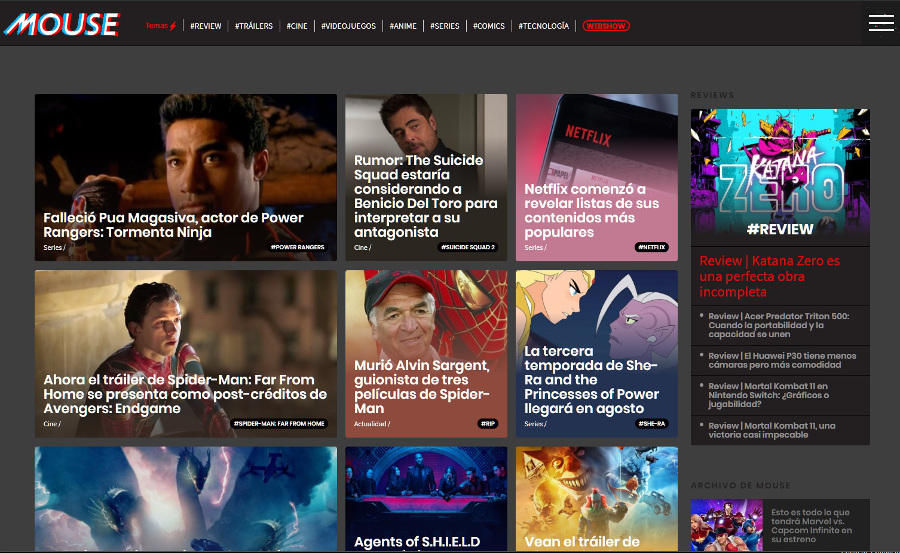900x553 pixels.
Task: Open the Huawei P30 review link
Action: click(x=782, y=360)
